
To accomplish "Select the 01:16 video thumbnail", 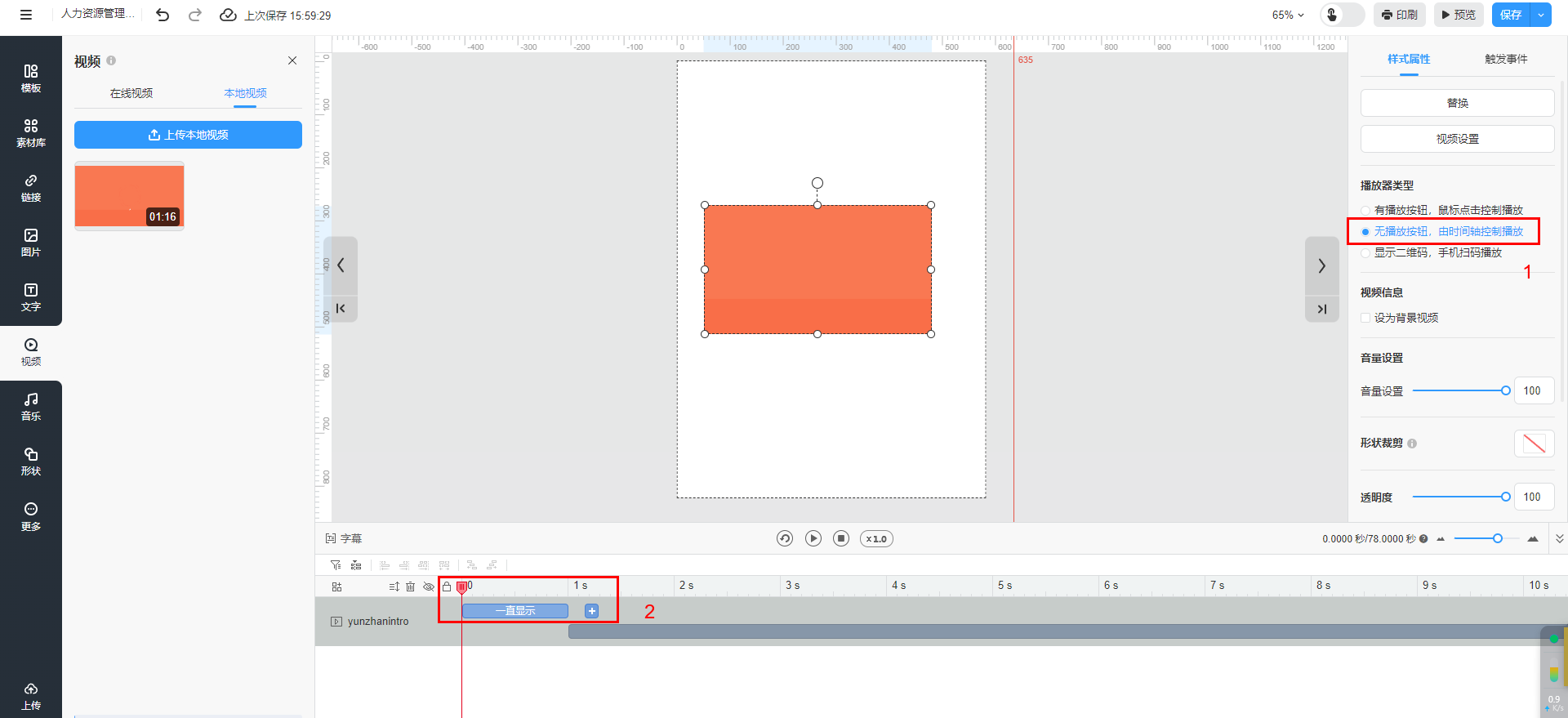I will click(130, 195).
